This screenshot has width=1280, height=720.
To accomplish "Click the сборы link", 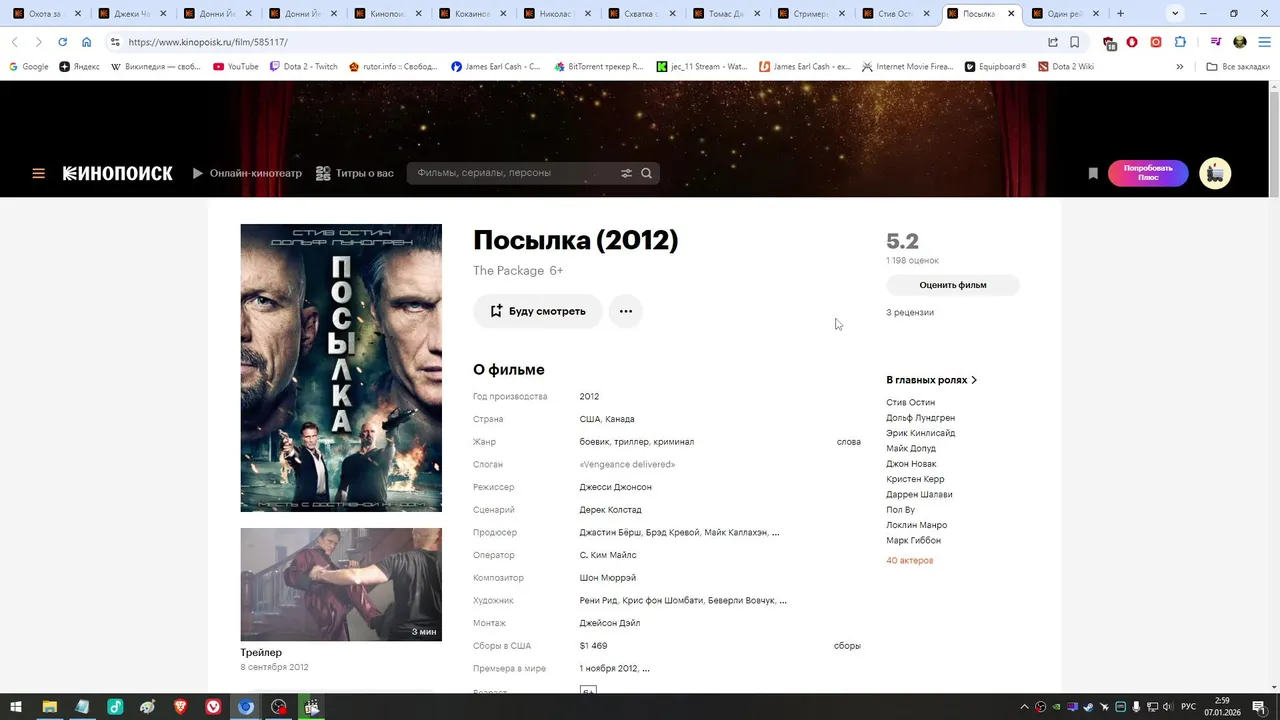I will pyautogui.click(x=847, y=646).
